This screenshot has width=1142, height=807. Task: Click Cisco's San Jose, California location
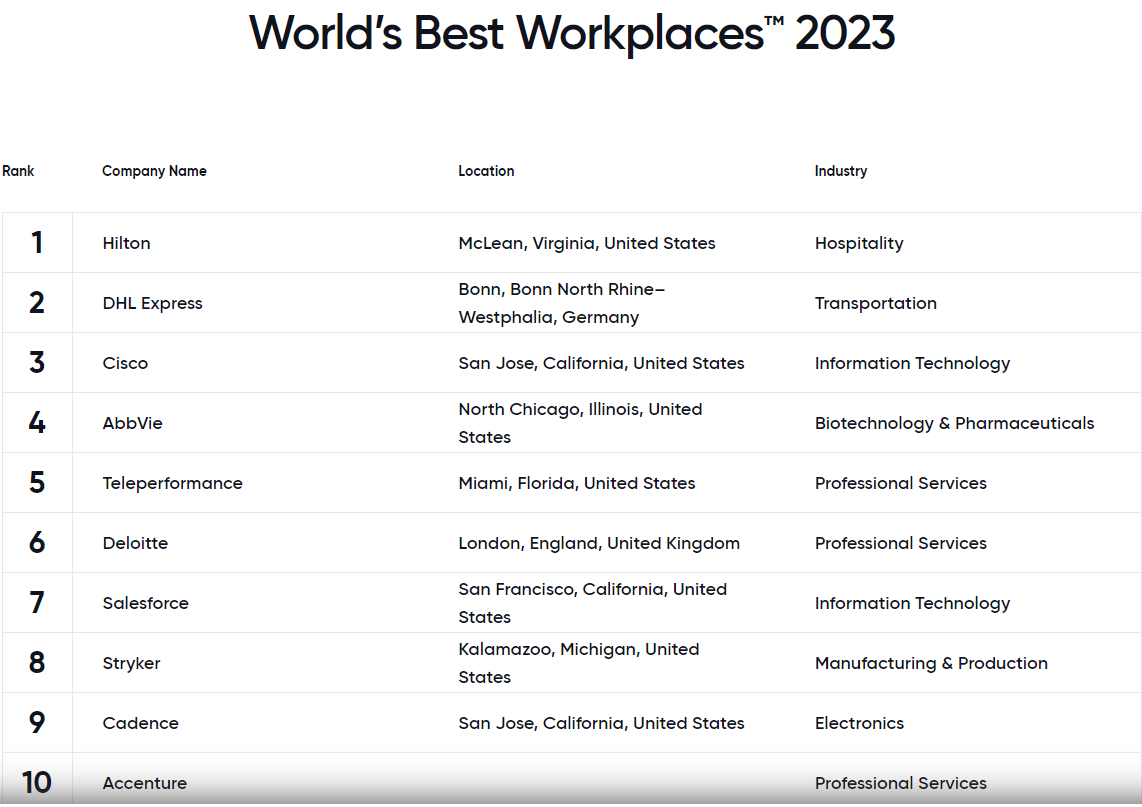coord(602,363)
